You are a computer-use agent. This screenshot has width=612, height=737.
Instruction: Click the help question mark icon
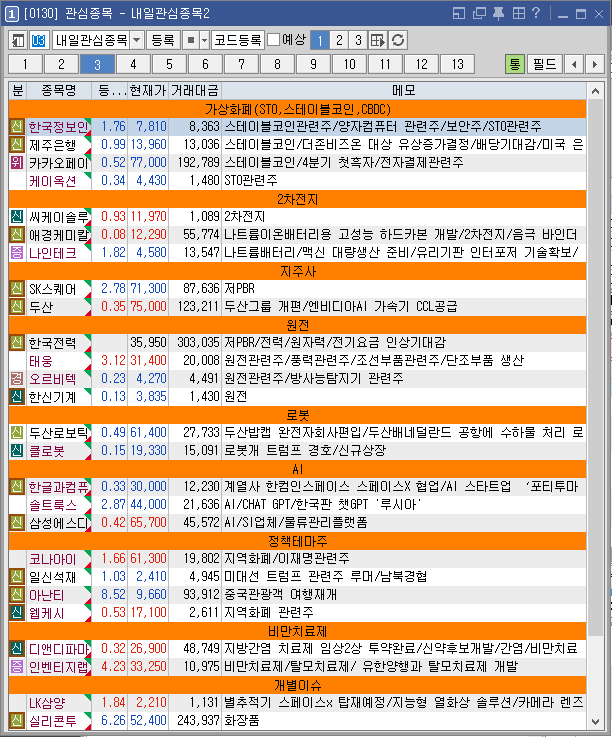(536, 13)
